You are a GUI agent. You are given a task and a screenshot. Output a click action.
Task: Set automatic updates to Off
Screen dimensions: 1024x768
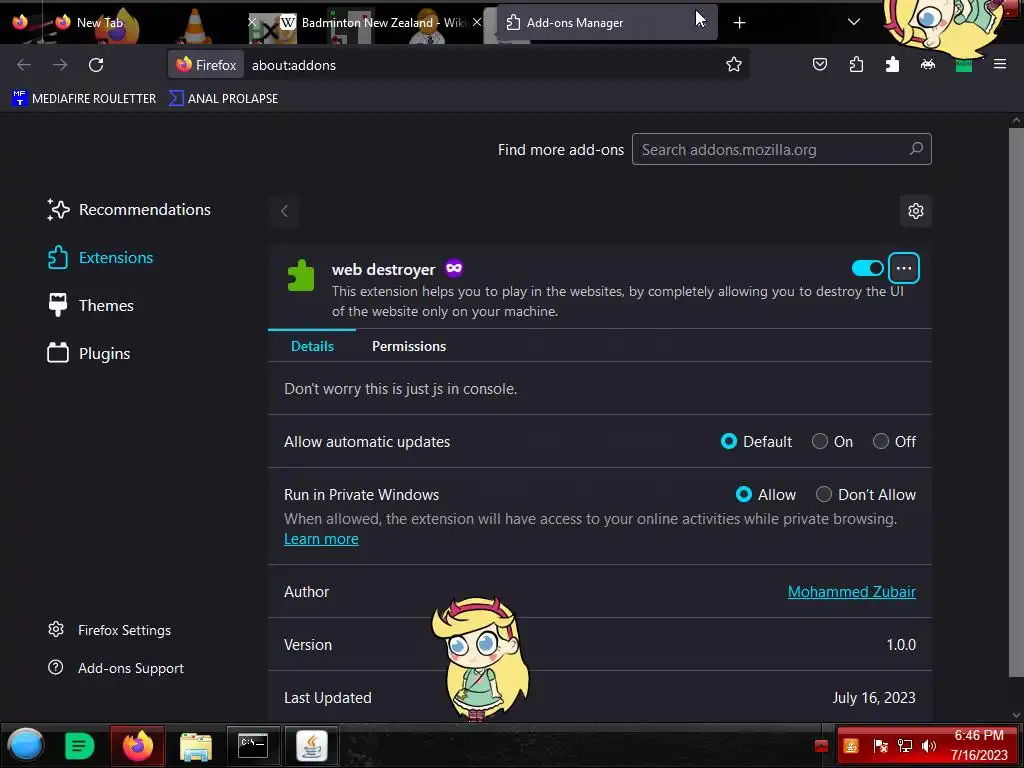click(x=881, y=441)
